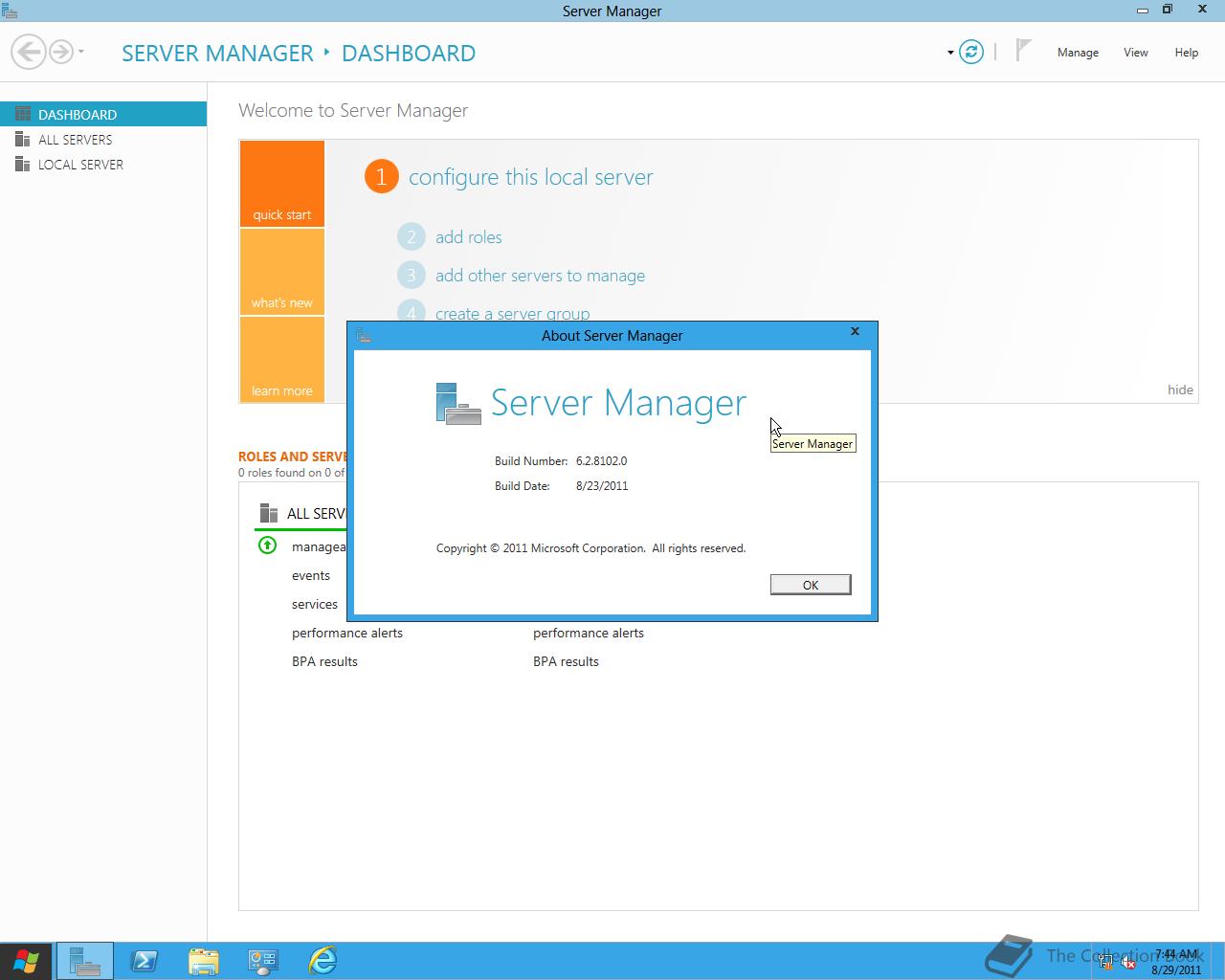Viewport: 1225px width, 980px height.
Task: Select Dashboard in the sidebar
Action: point(103,114)
